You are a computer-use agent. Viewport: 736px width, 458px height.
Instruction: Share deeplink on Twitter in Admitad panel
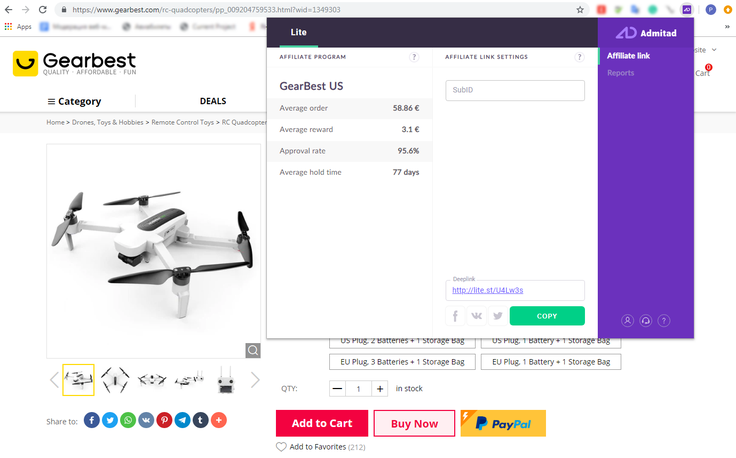498,316
